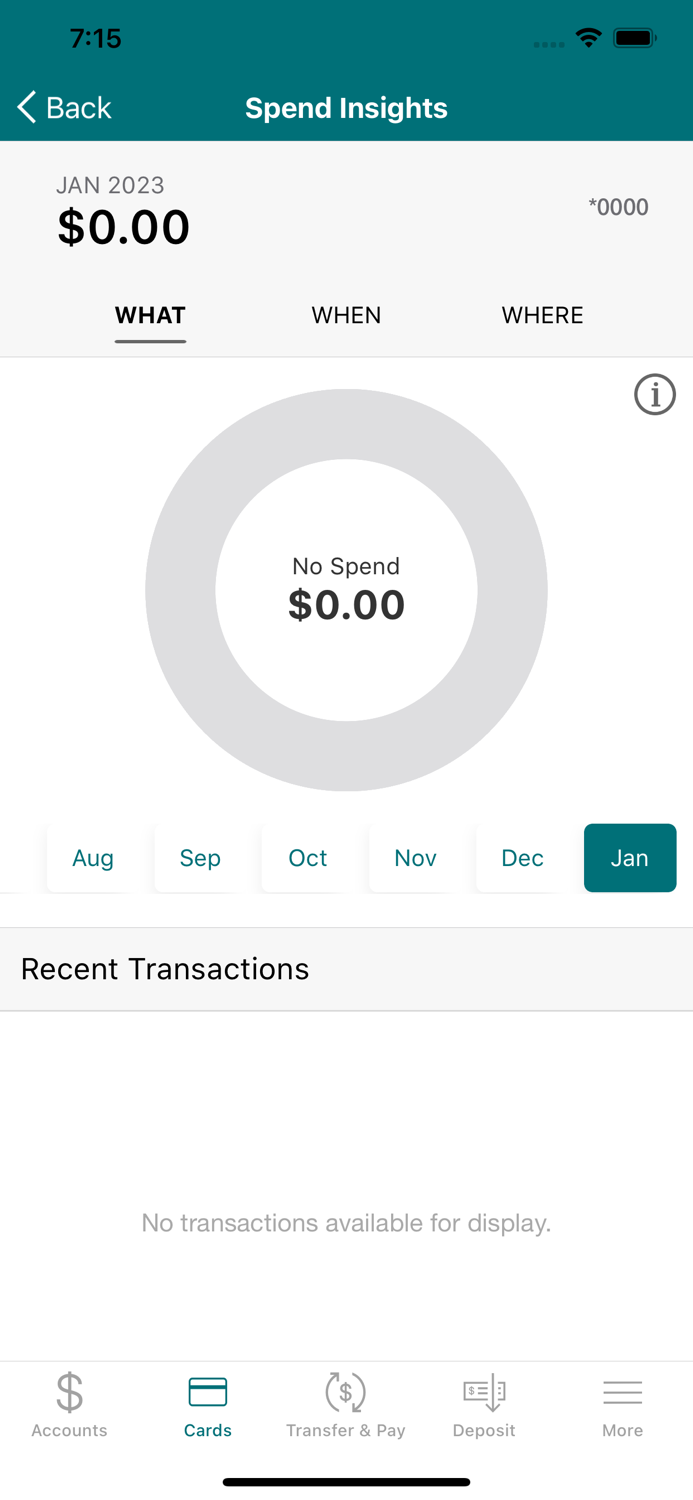The width and height of the screenshot is (693, 1500).
Task: Select the Aug month chip
Action: (92, 858)
